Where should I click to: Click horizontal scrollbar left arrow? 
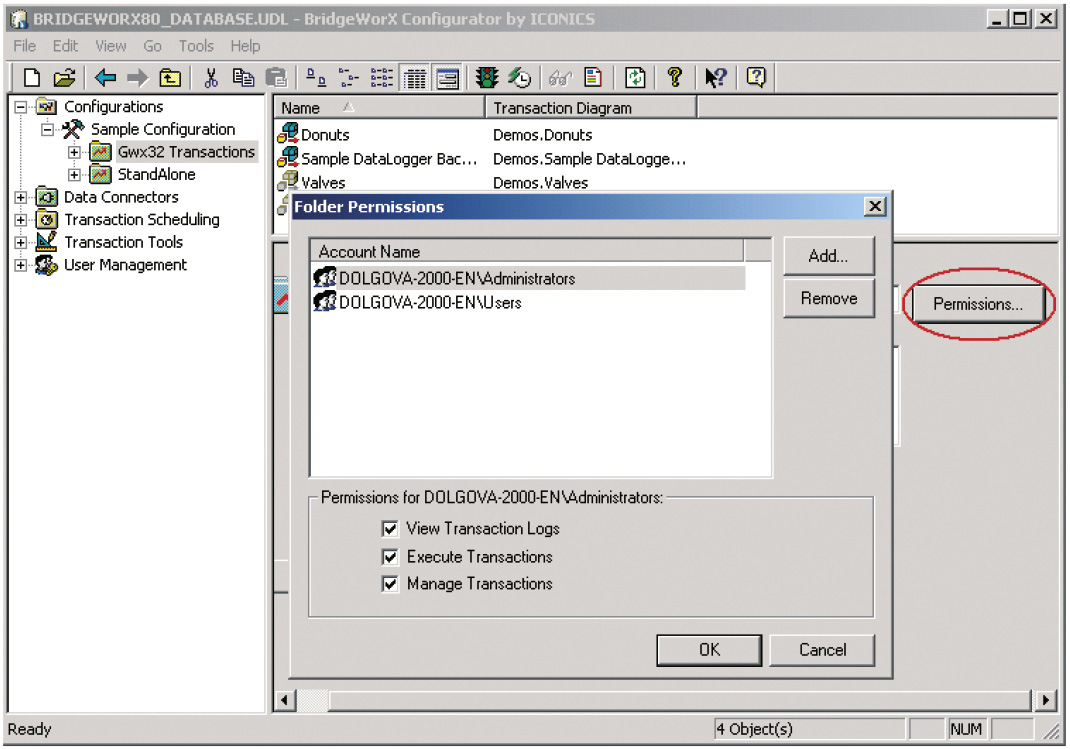[285, 700]
